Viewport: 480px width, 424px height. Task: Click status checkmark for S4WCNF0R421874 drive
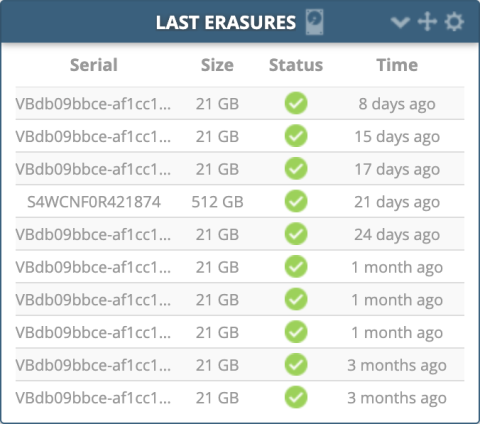tap(296, 201)
